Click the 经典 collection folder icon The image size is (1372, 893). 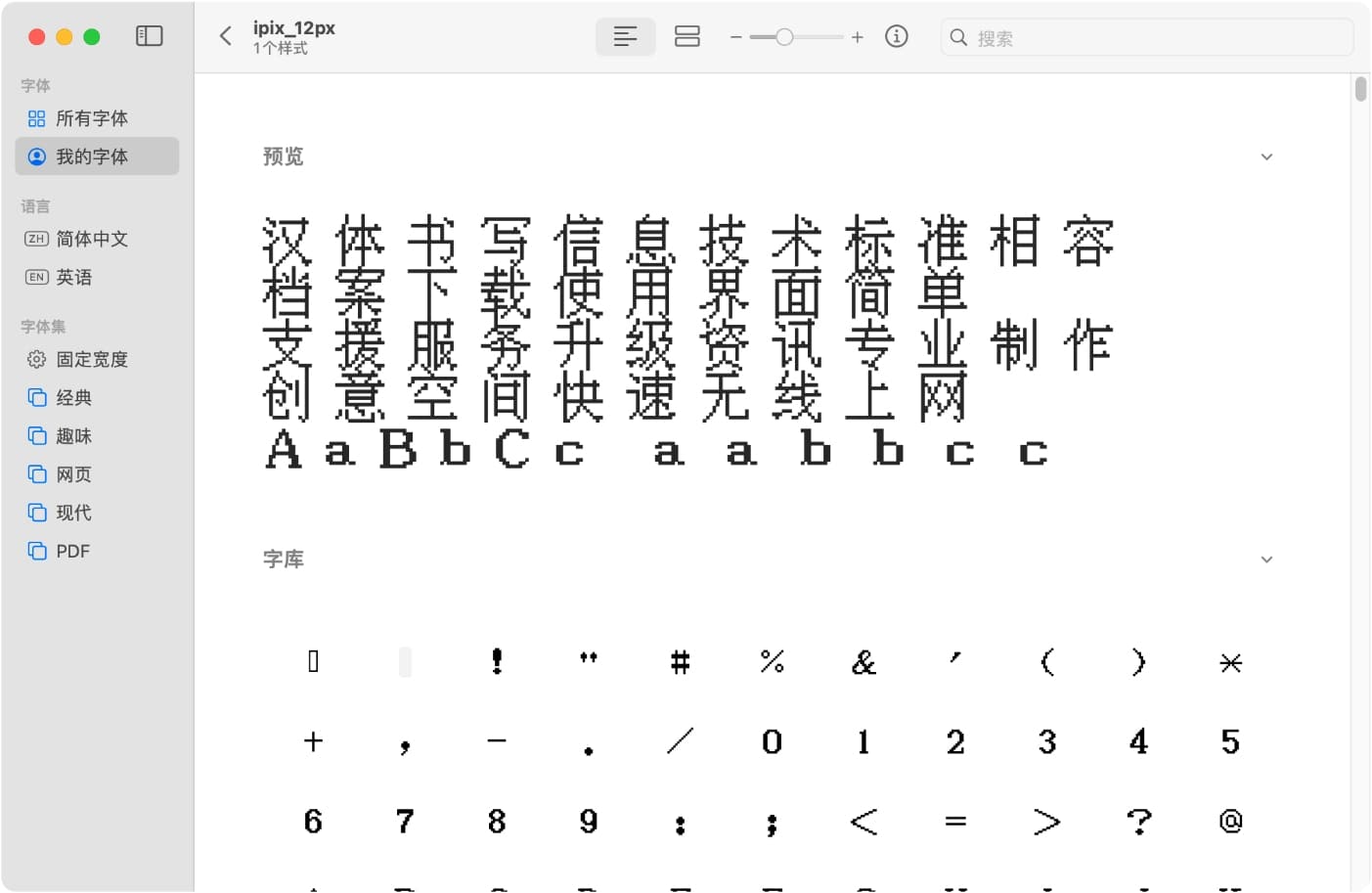[36, 397]
